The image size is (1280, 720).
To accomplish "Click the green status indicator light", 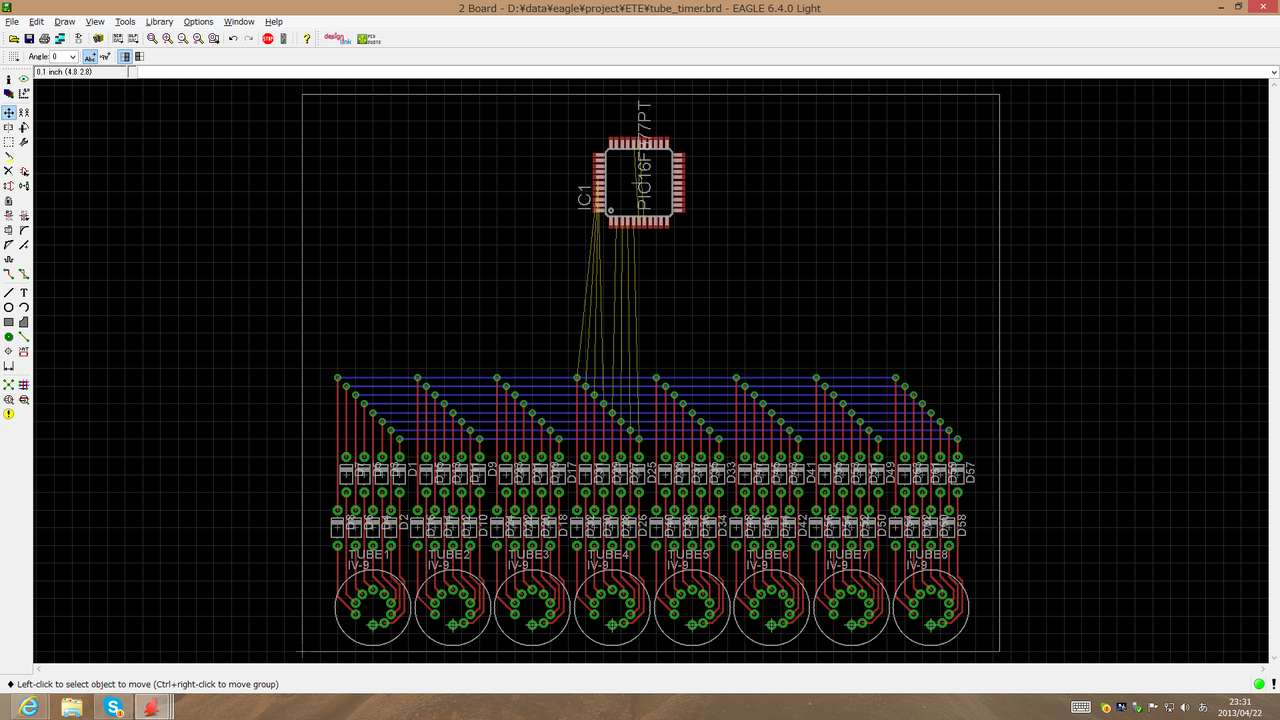I will click(1259, 684).
